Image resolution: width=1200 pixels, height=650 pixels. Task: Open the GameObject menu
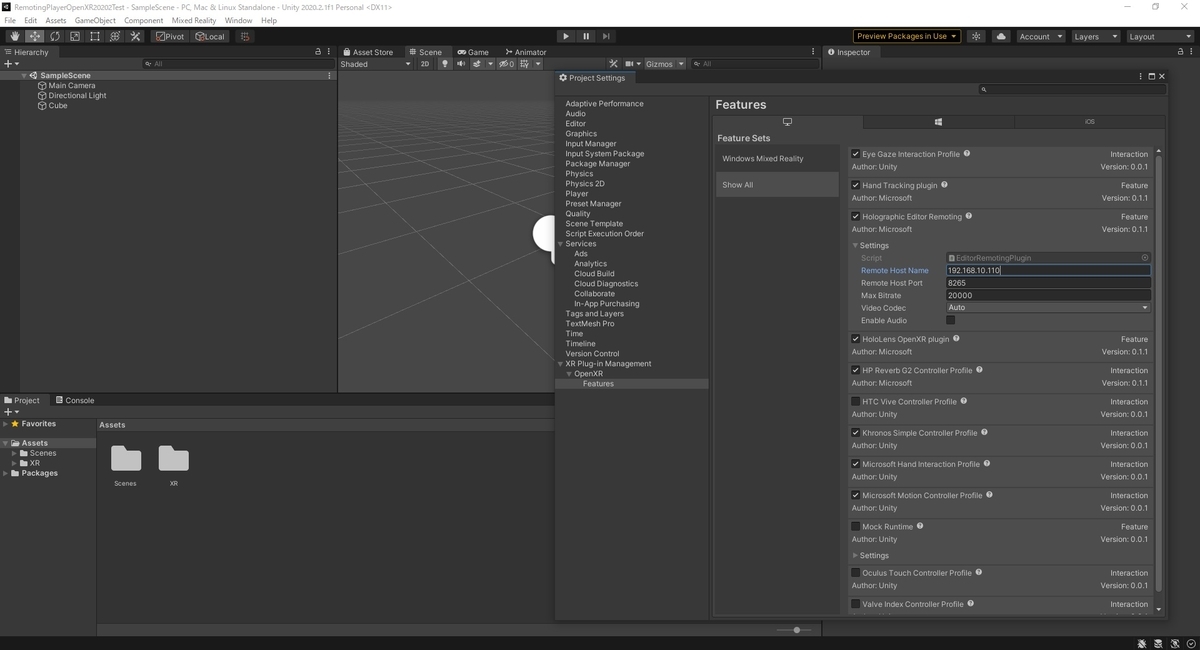pyautogui.click(x=95, y=19)
